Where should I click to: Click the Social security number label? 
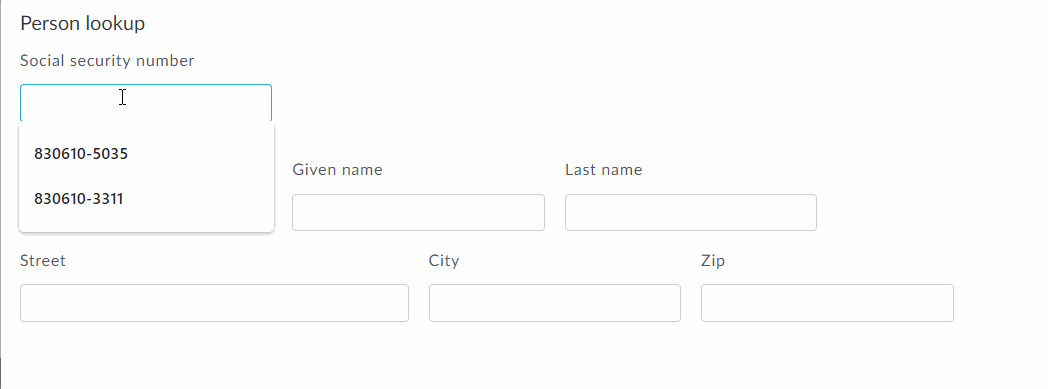(107, 61)
